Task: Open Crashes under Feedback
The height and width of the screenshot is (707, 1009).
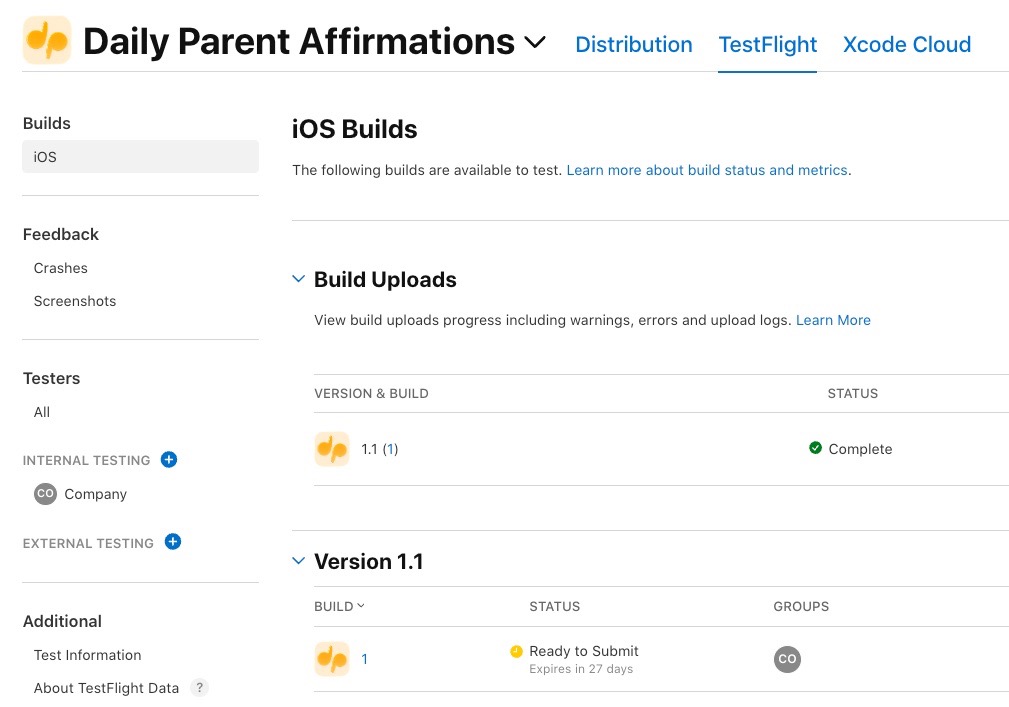Action: point(60,268)
